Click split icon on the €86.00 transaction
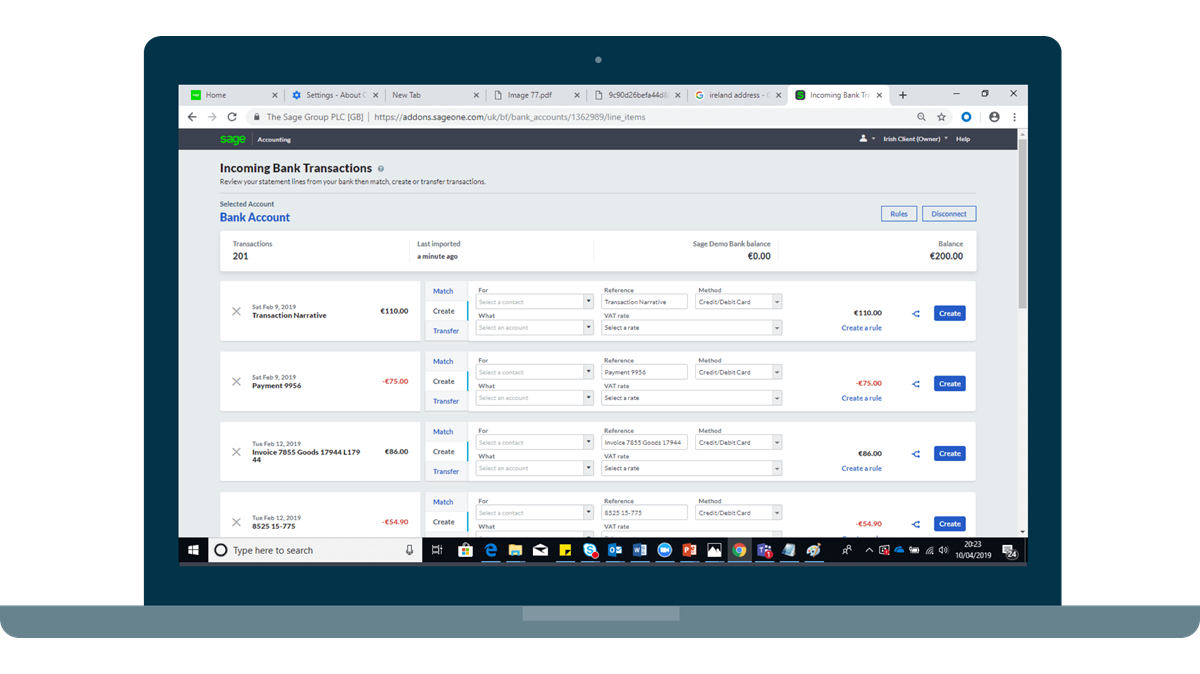Viewport: 1200px width, 674px height. [x=916, y=454]
